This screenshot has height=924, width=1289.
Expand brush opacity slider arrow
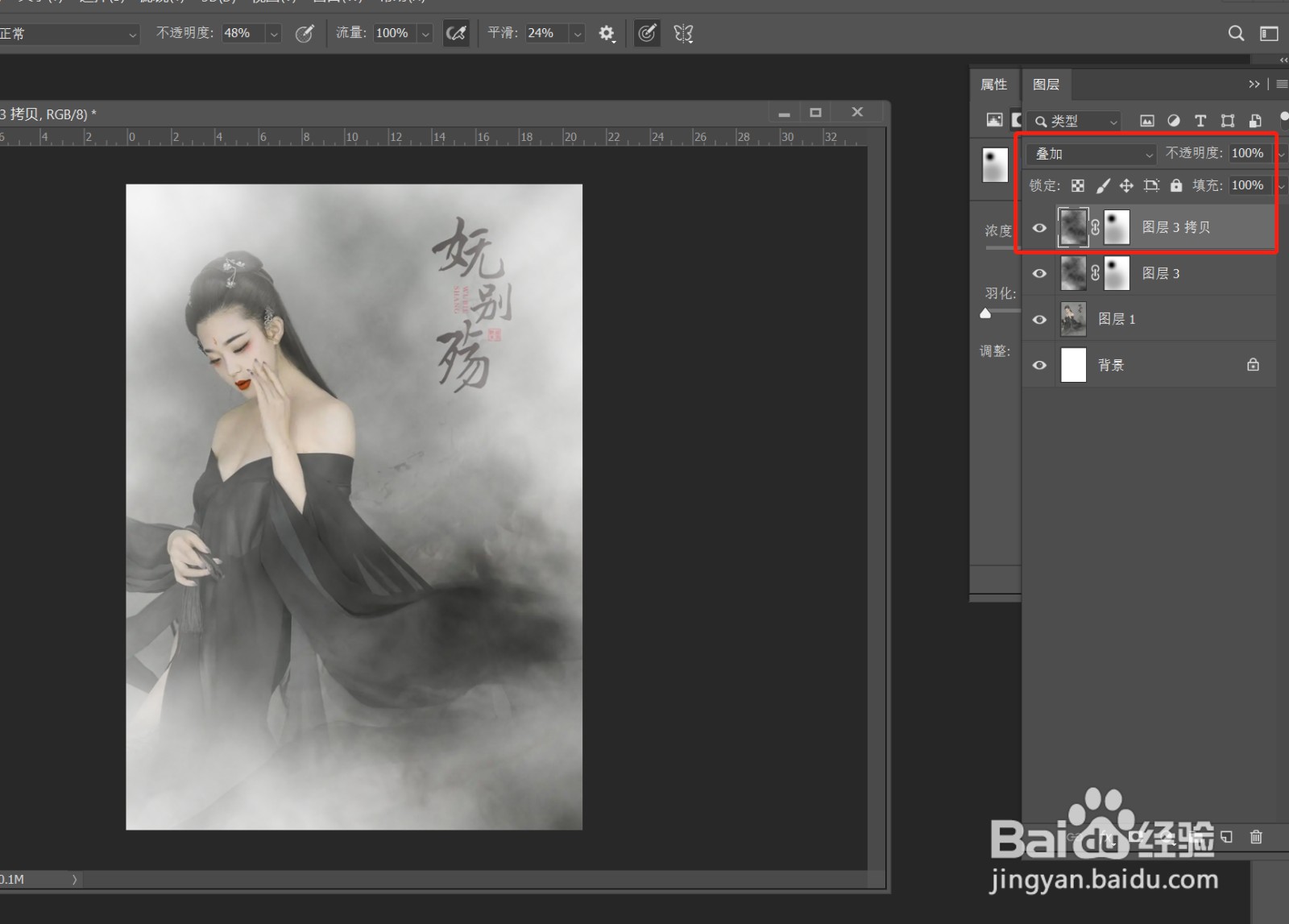pyautogui.click(x=274, y=34)
